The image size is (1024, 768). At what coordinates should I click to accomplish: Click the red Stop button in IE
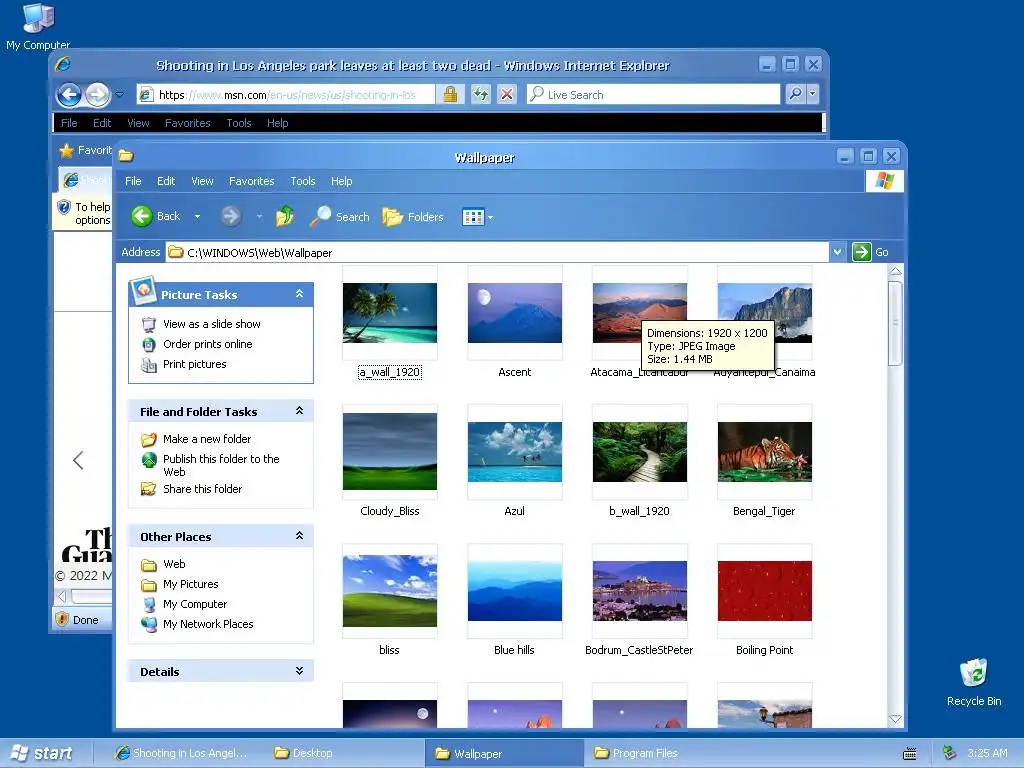tap(507, 94)
